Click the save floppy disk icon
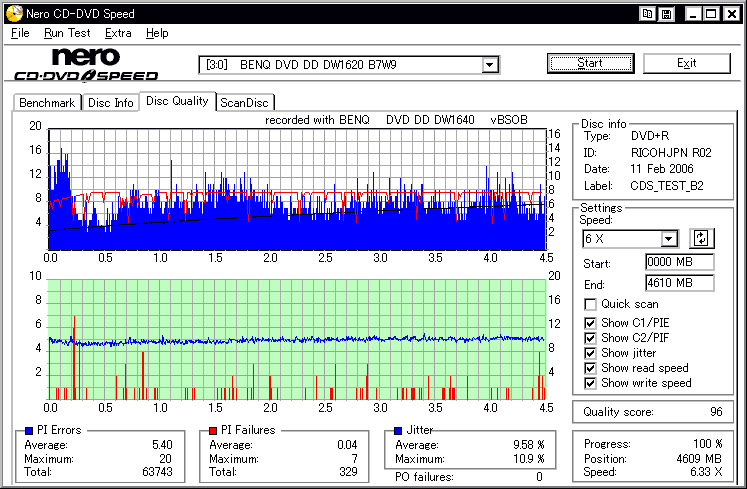 [665, 14]
